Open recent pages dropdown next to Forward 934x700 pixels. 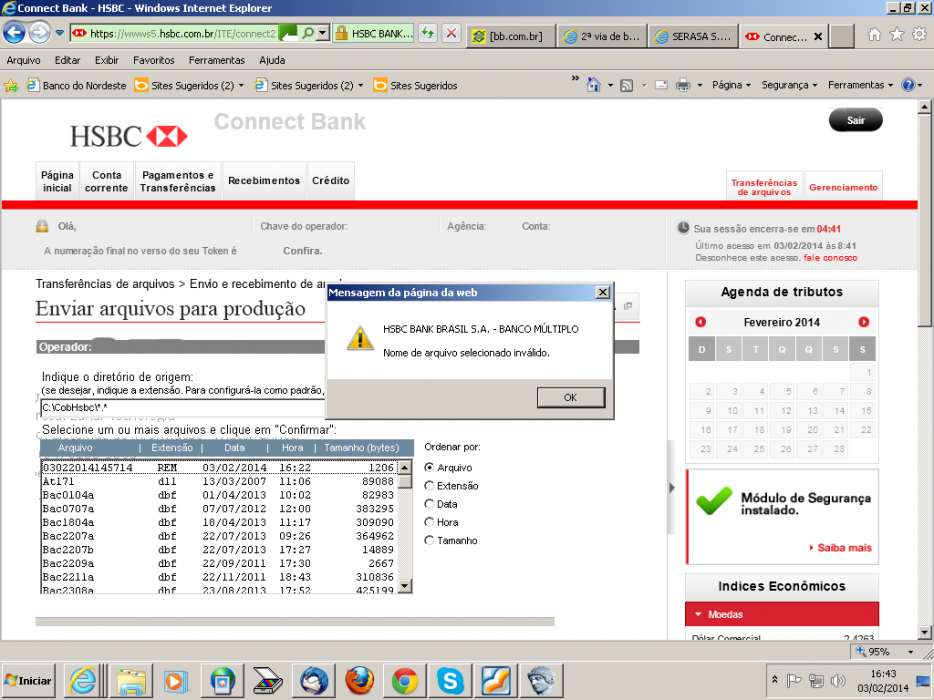(60, 33)
